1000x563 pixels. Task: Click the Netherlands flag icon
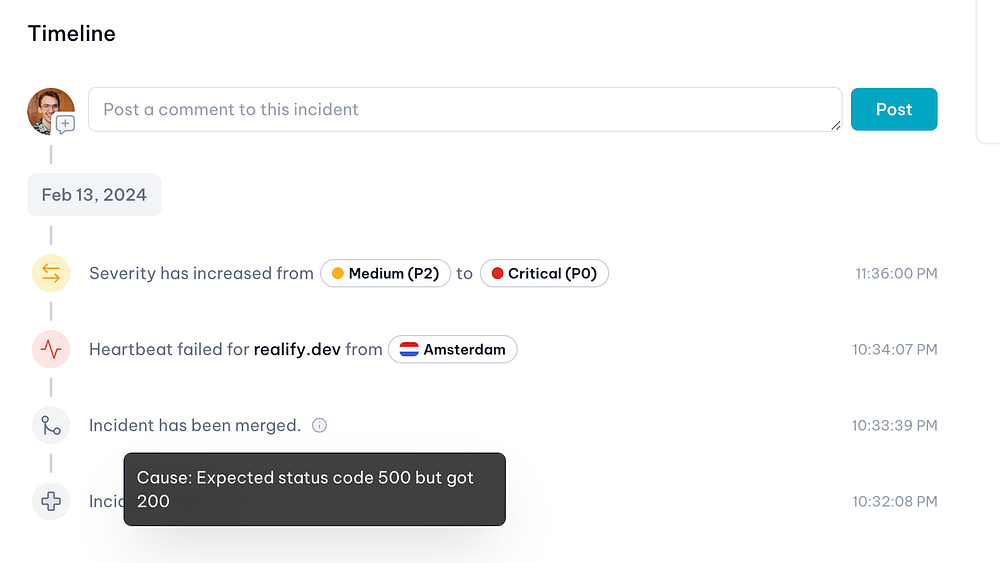click(x=409, y=350)
